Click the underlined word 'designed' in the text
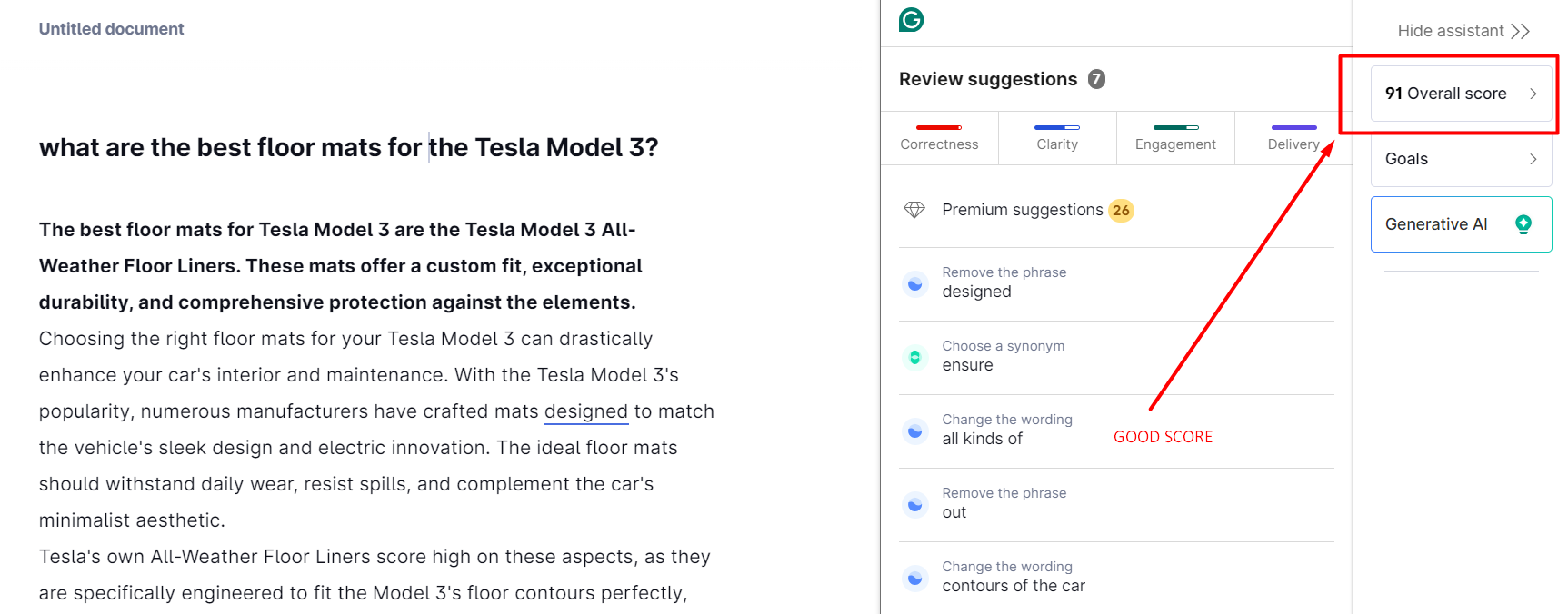1568x614 pixels. pos(586,411)
